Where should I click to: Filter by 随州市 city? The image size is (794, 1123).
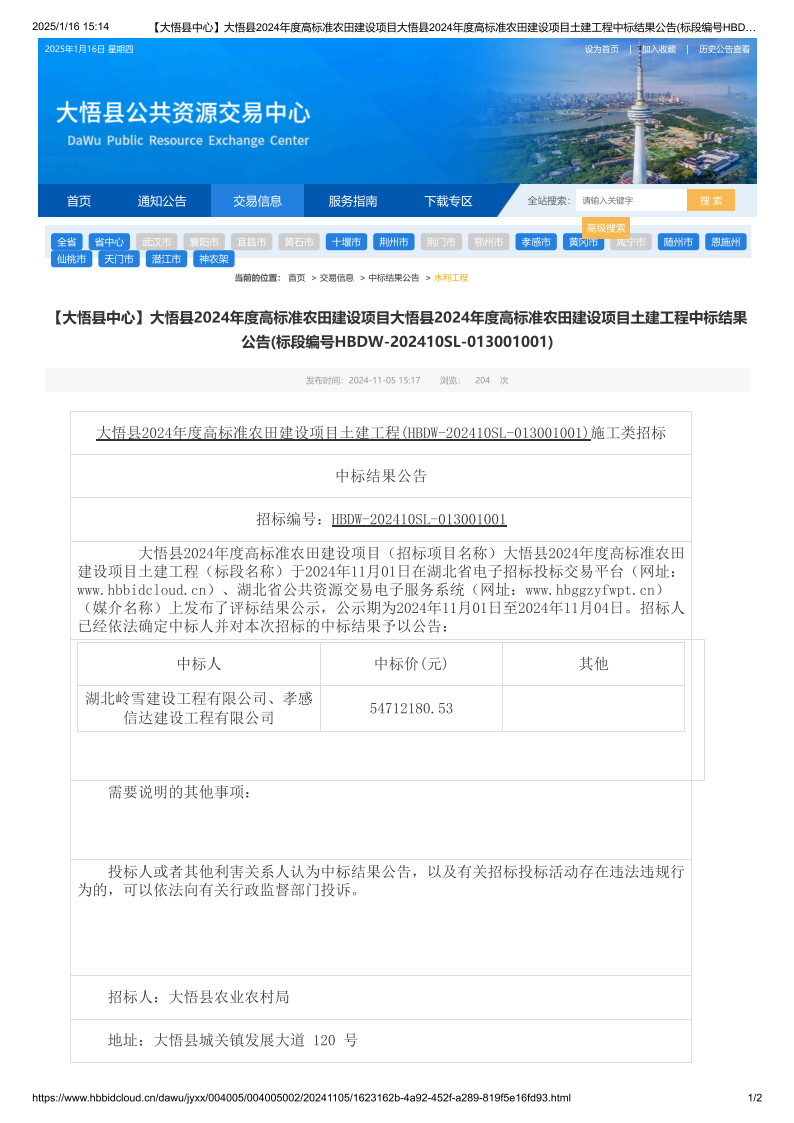pyautogui.click(x=679, y=242)
